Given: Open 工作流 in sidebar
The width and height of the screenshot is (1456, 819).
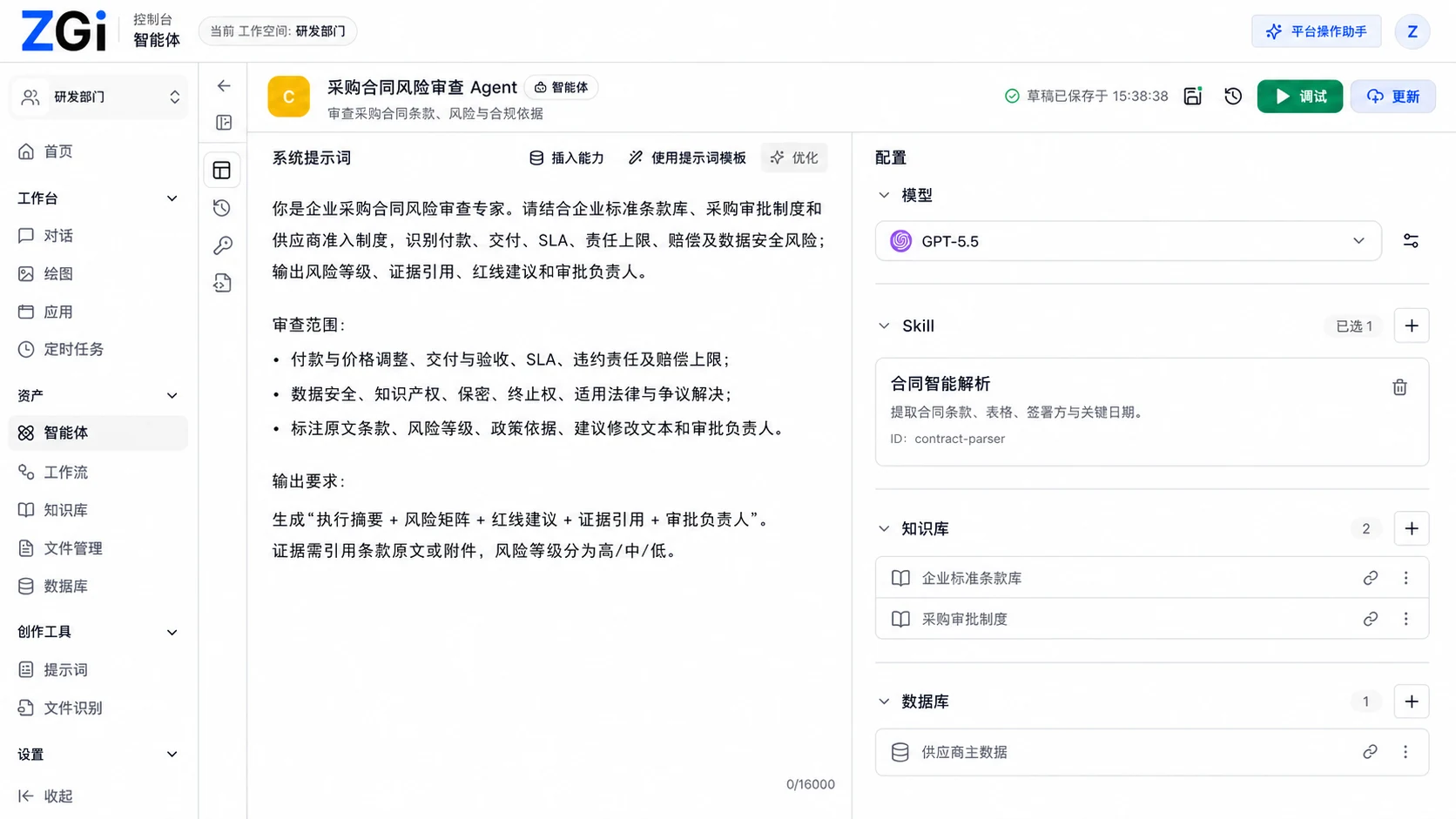Looking at the screenshot, I should (98, 472).
